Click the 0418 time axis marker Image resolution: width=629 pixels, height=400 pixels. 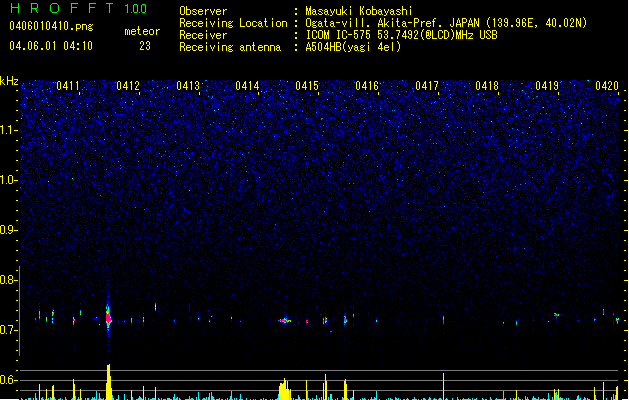point(487,86)
